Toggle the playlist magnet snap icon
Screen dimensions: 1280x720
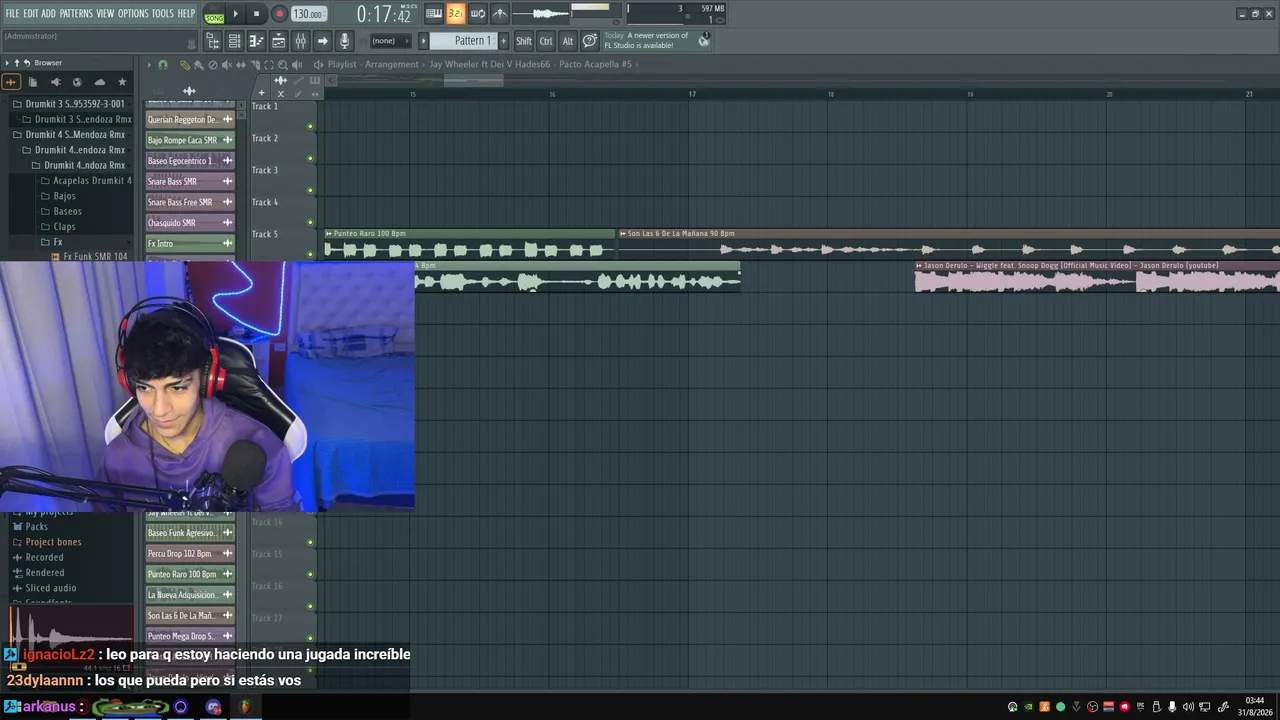(163, 65)
